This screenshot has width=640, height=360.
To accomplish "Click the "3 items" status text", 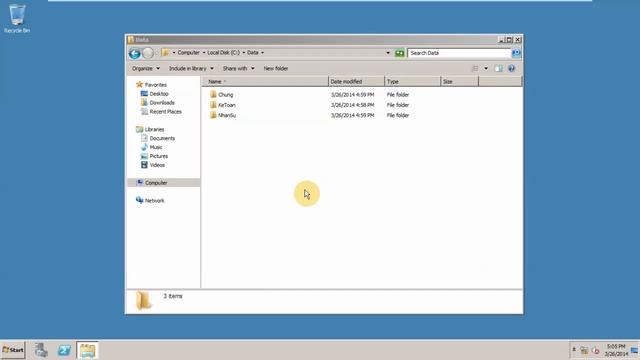I will [x=173, y=296].
